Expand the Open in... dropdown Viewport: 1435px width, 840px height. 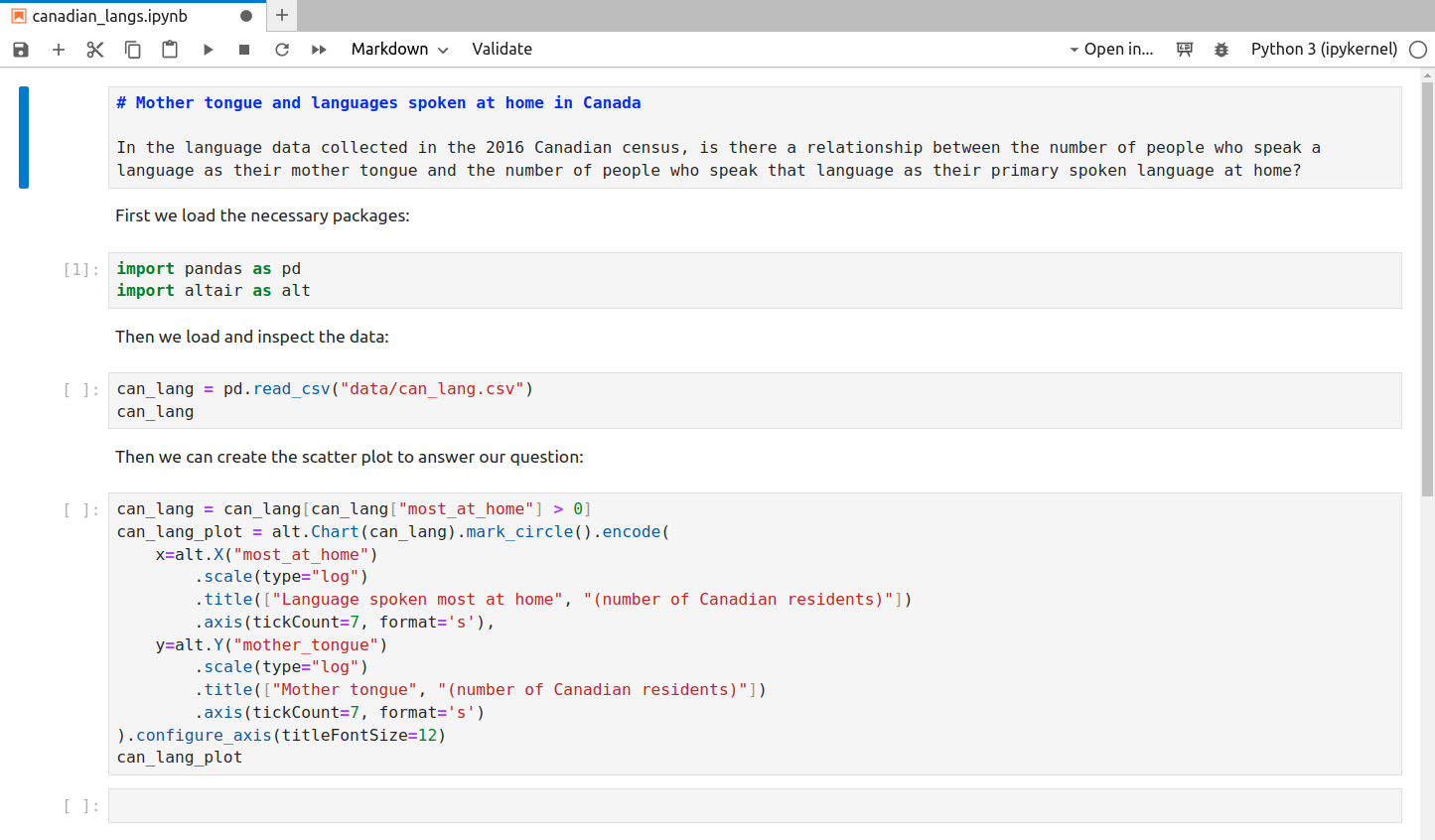(1111, 50)
